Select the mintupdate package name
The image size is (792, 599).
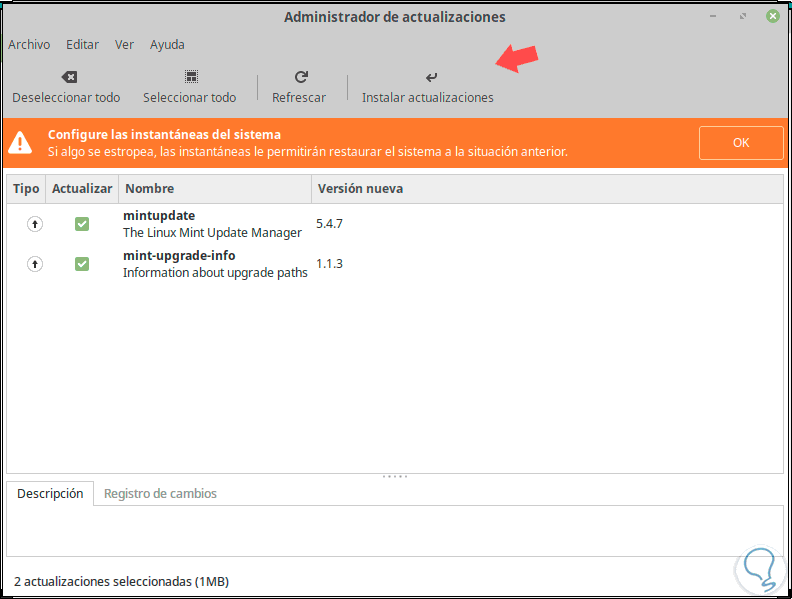pos(159,216)
